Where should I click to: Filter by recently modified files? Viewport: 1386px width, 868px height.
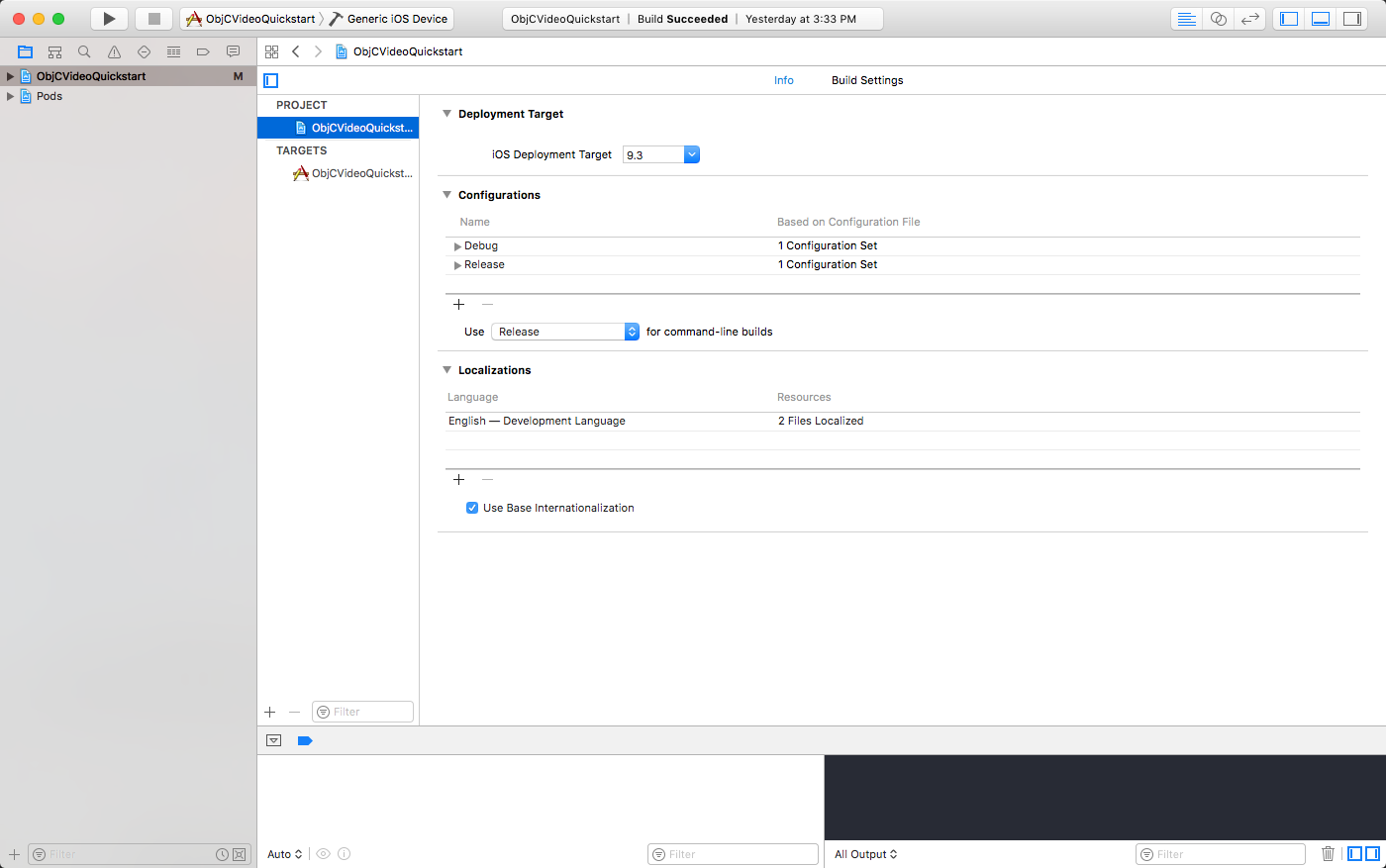pyautogui.click(x=223, y=854)
